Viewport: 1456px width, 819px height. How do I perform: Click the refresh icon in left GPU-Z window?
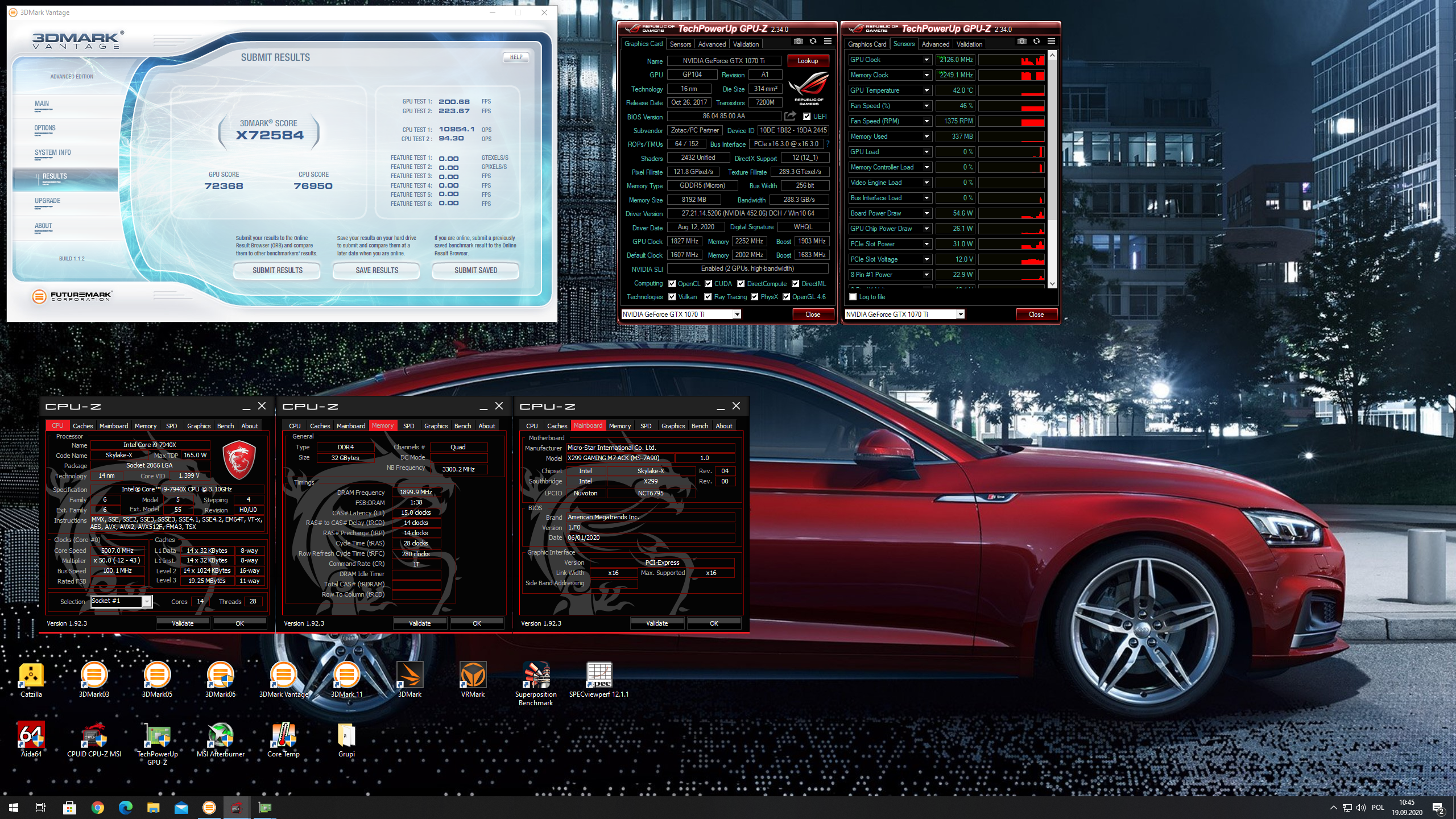click(813, 42)
